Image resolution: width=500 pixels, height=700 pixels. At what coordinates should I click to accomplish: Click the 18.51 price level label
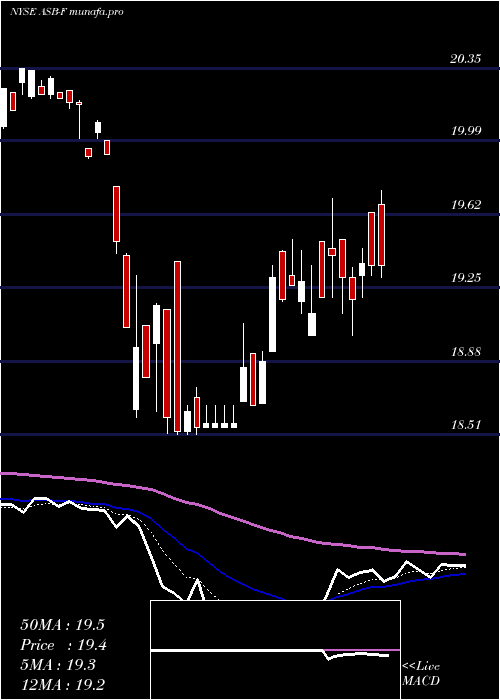pyautogui.click(x=466, y=425)
